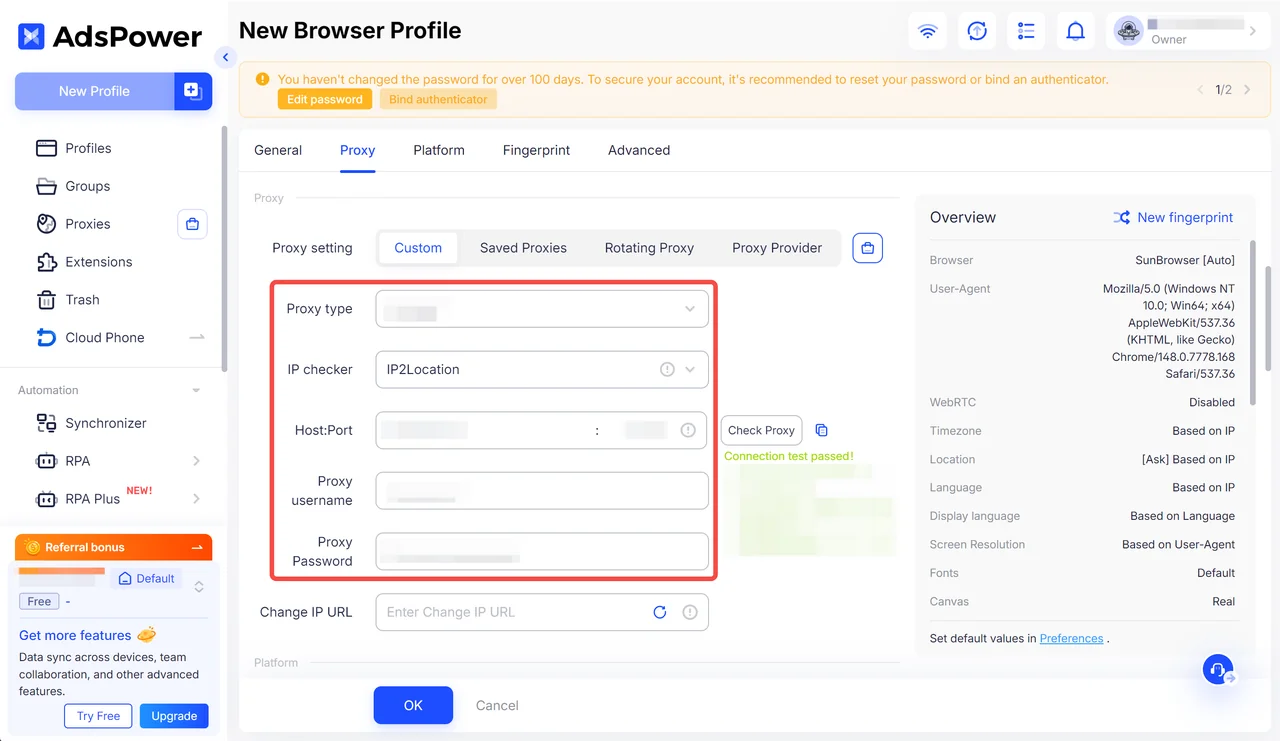Click the Bind authenticator button
1280x741 pixels.
438,99
